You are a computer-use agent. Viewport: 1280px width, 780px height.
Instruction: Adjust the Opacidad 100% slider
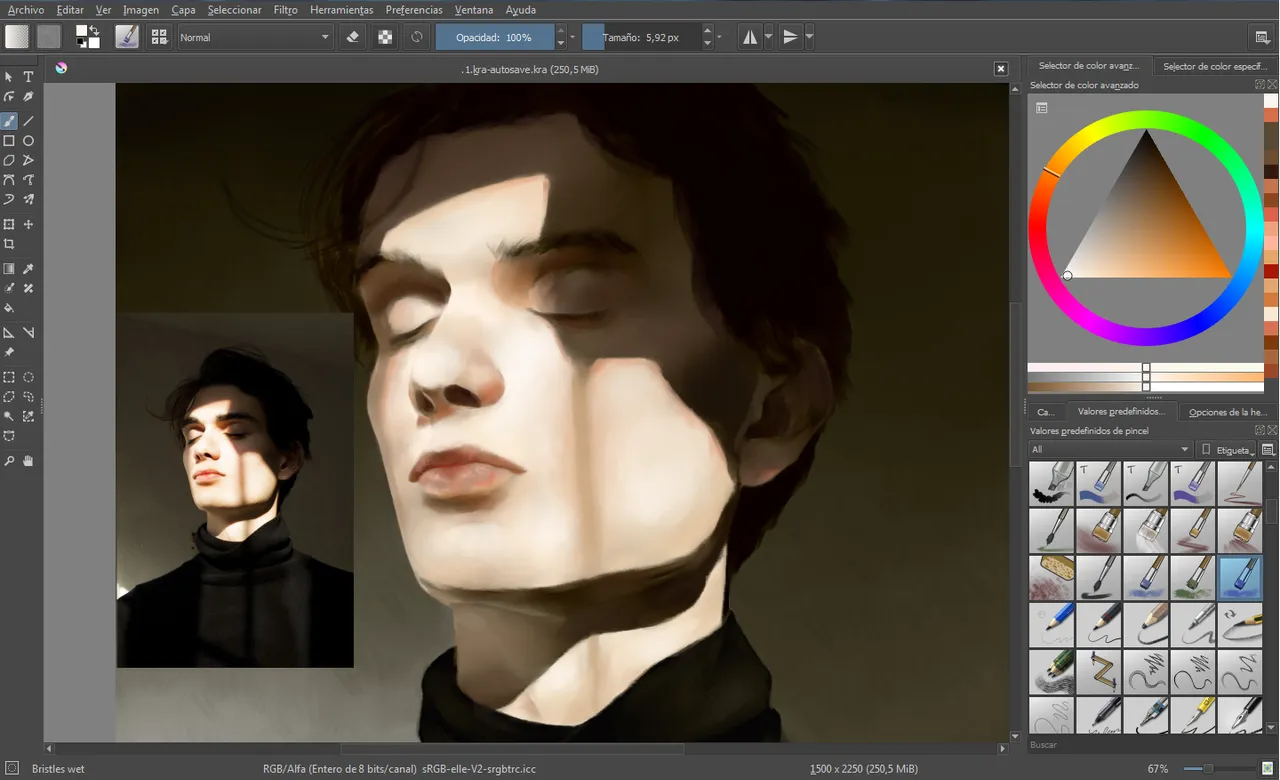click(x=494, y=37)
